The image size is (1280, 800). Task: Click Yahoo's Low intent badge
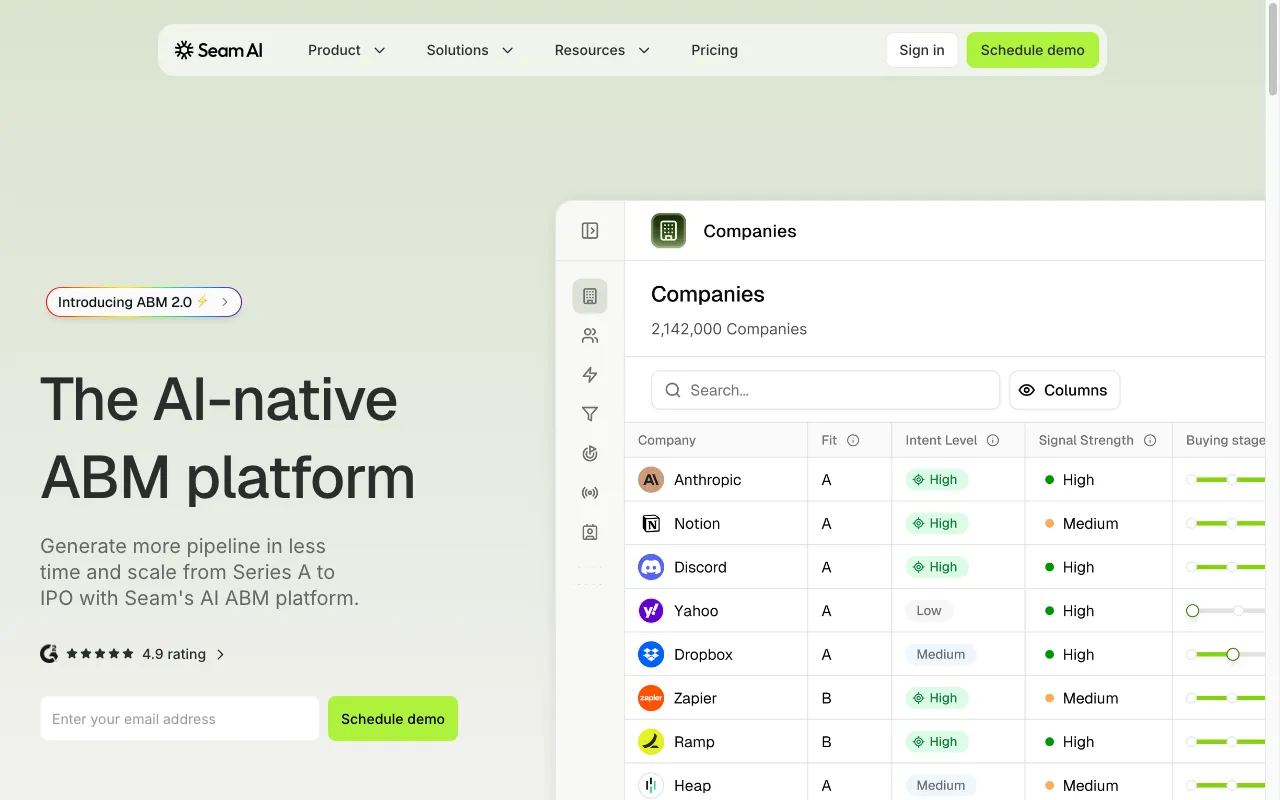[x=929, y=611]
